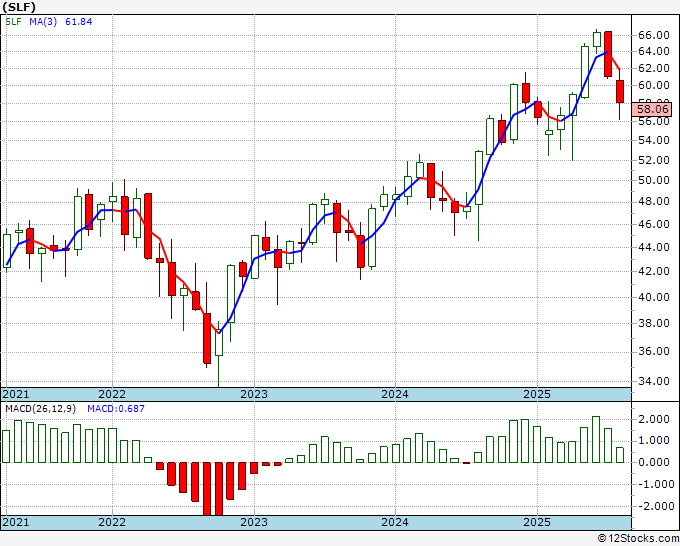680x546 pixels.
Task: Click the 36.00 price axis label
Action: click(654, 351)
